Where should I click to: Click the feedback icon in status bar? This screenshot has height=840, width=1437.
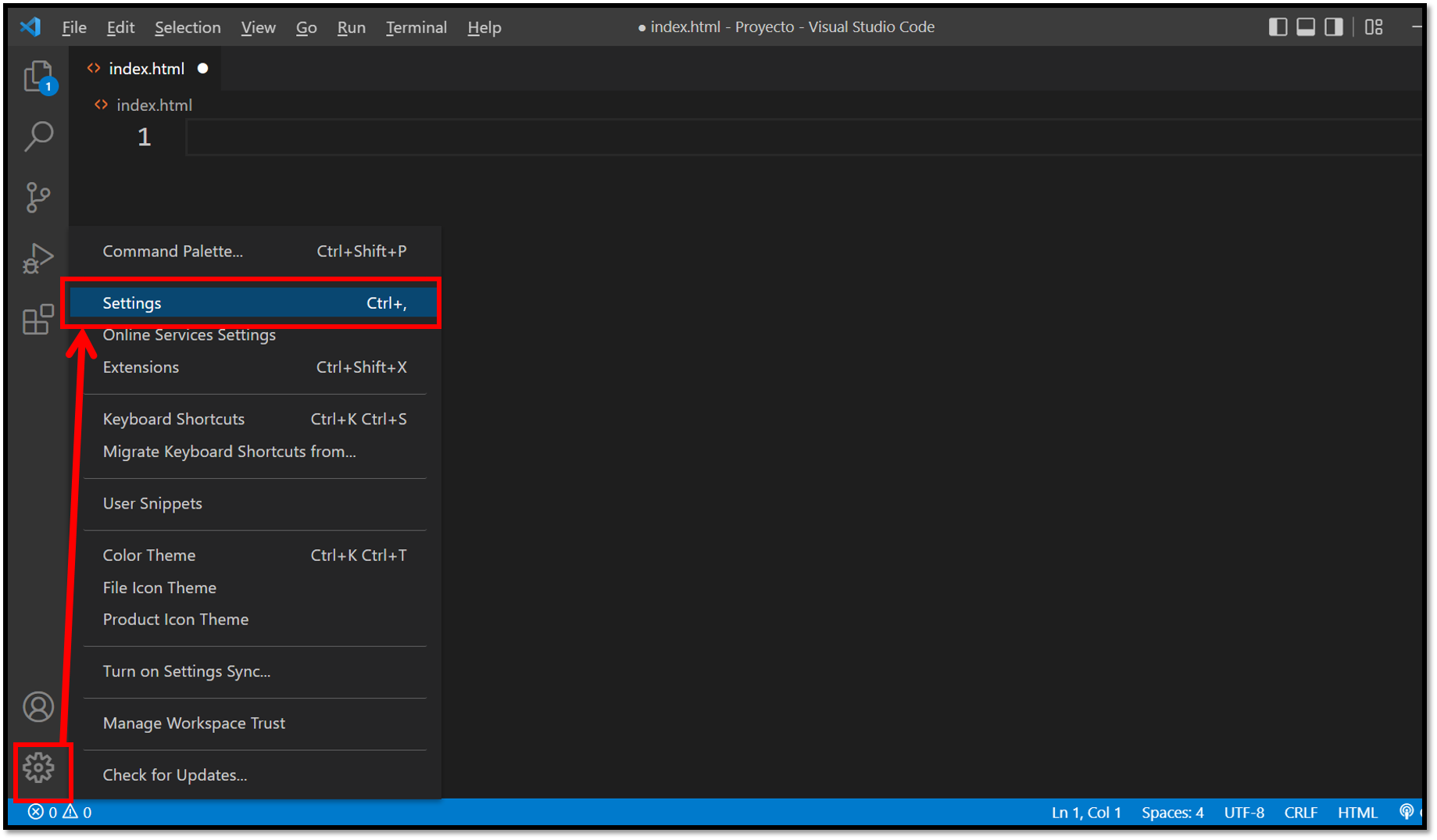click(1407, 813)
